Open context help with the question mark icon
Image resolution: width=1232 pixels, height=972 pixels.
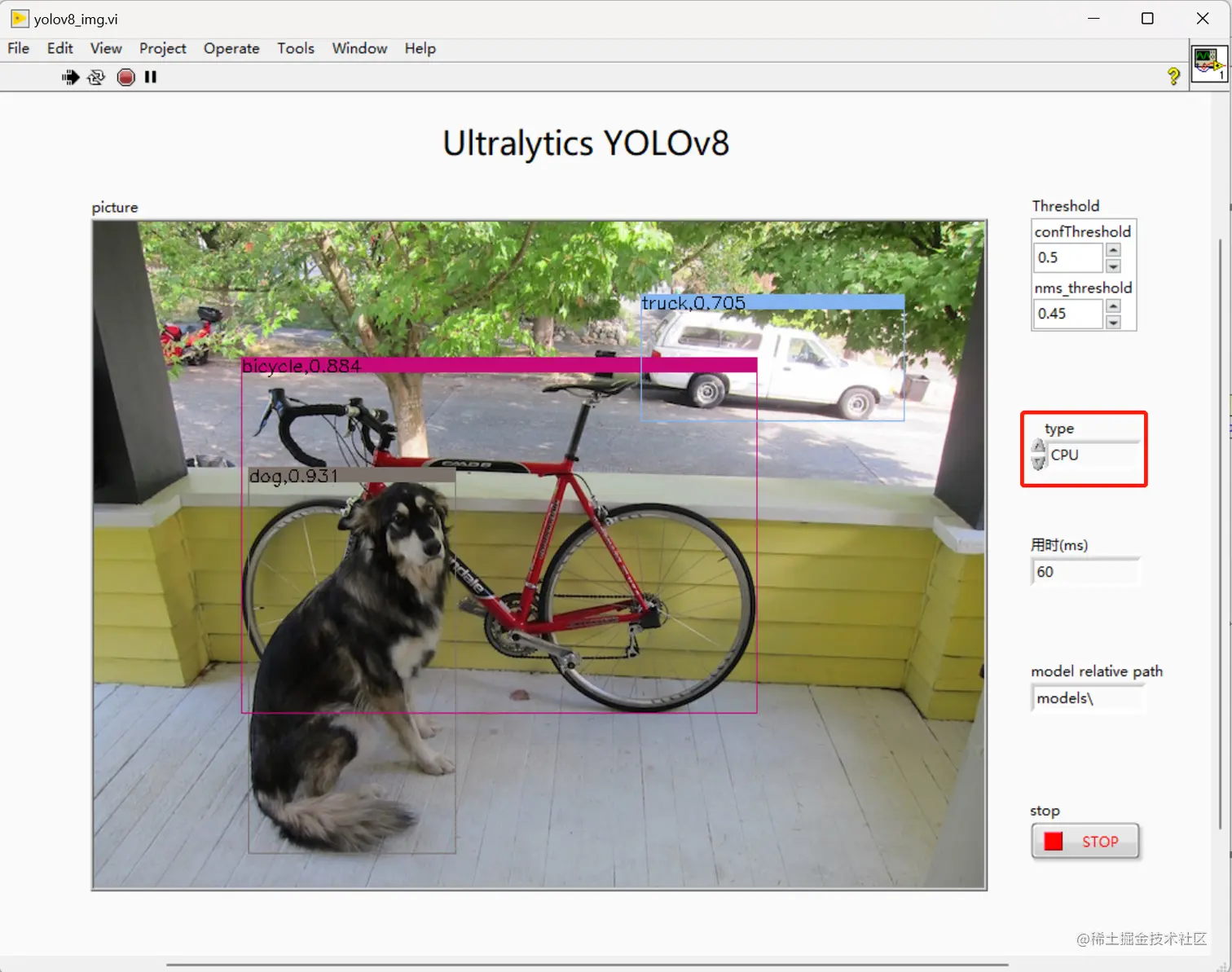click(1173, 77)
